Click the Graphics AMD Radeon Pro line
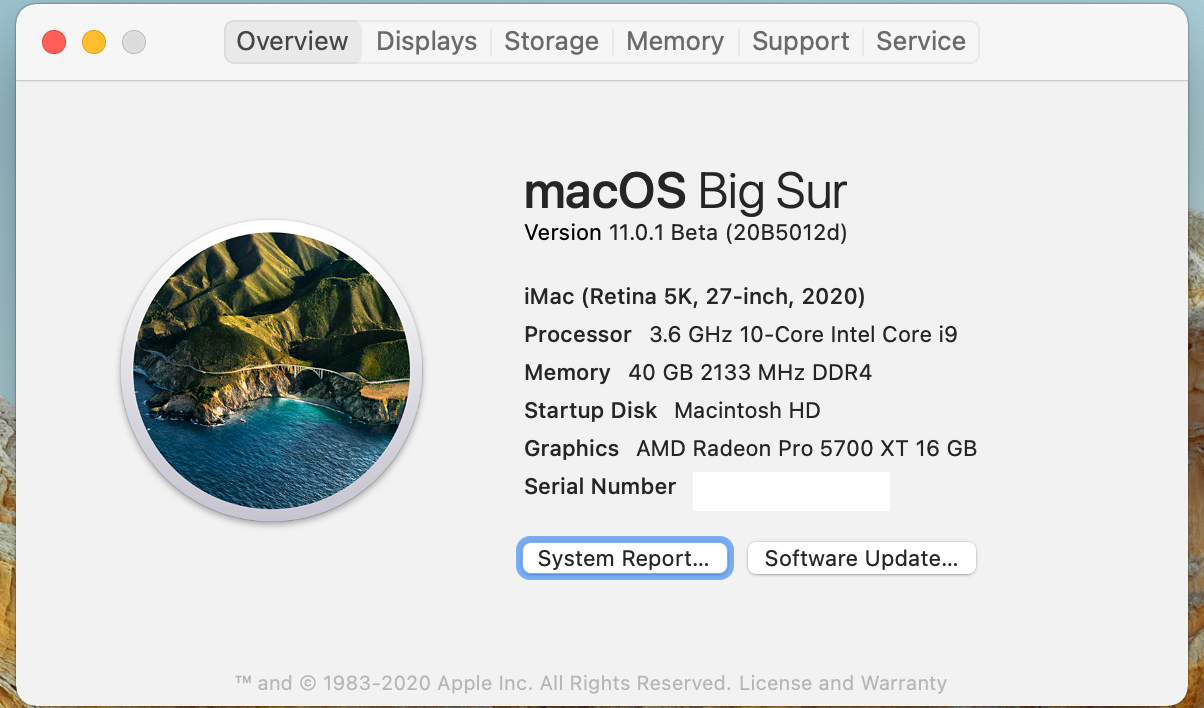The width and height of the screenshot is (1204, 708). 750,449
